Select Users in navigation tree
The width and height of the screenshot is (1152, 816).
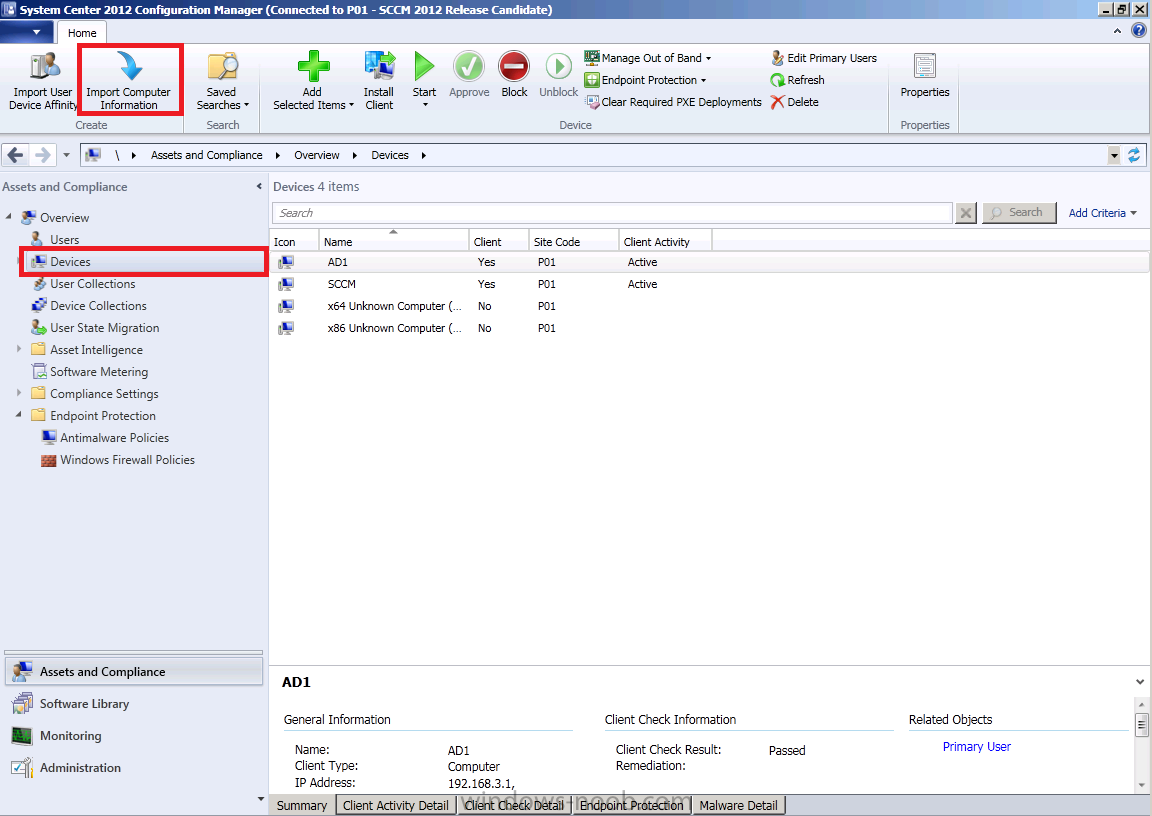click(64, 239)
